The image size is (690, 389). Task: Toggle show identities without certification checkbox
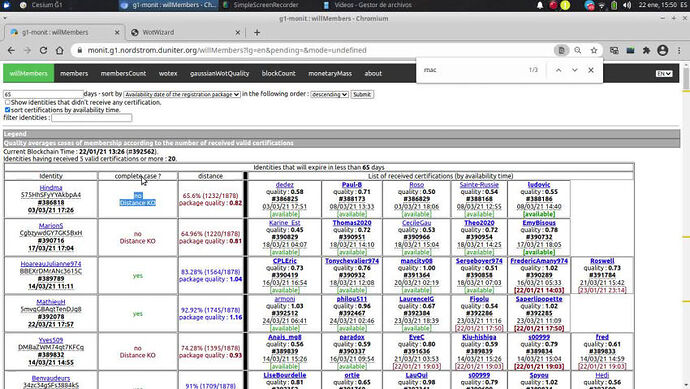coord(7,102)
